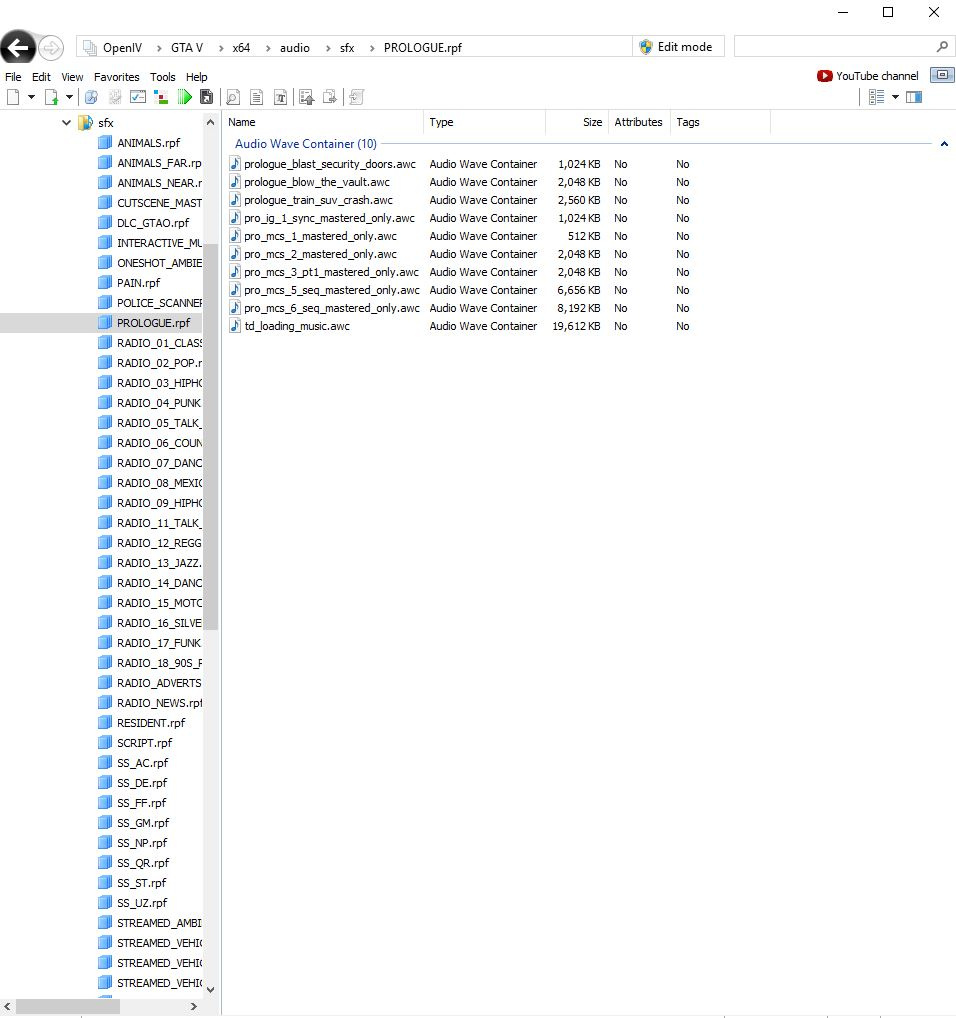Viewport: 956px width, 1018px height.
Task: Click the archive icon beside RESIDENT.rpf
Action: pyautogui.click(x=104, y=722)
